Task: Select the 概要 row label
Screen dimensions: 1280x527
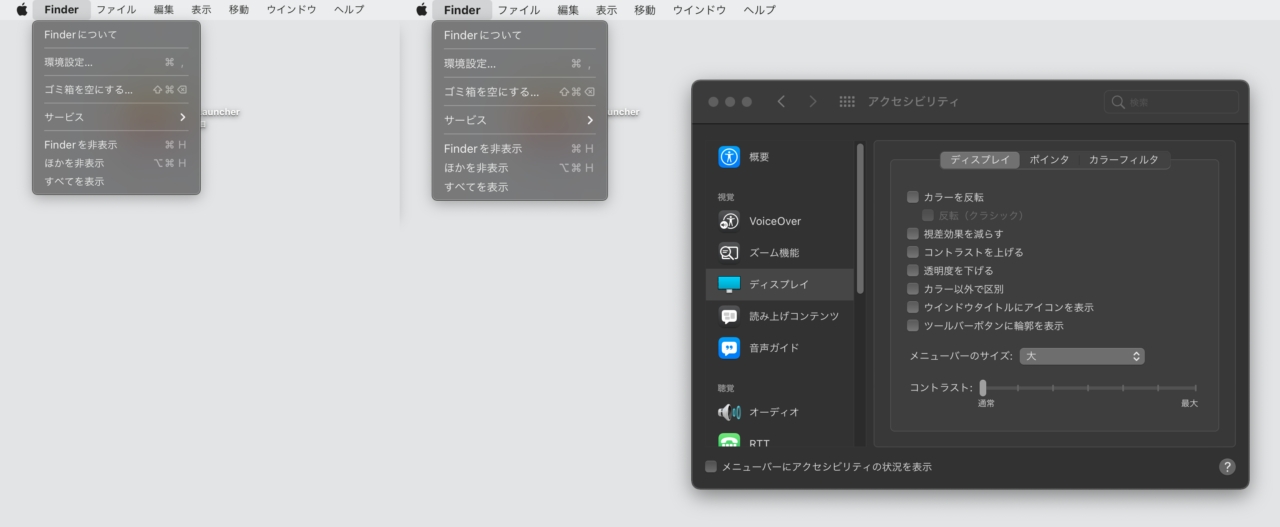Action: (x=759, y=157)
